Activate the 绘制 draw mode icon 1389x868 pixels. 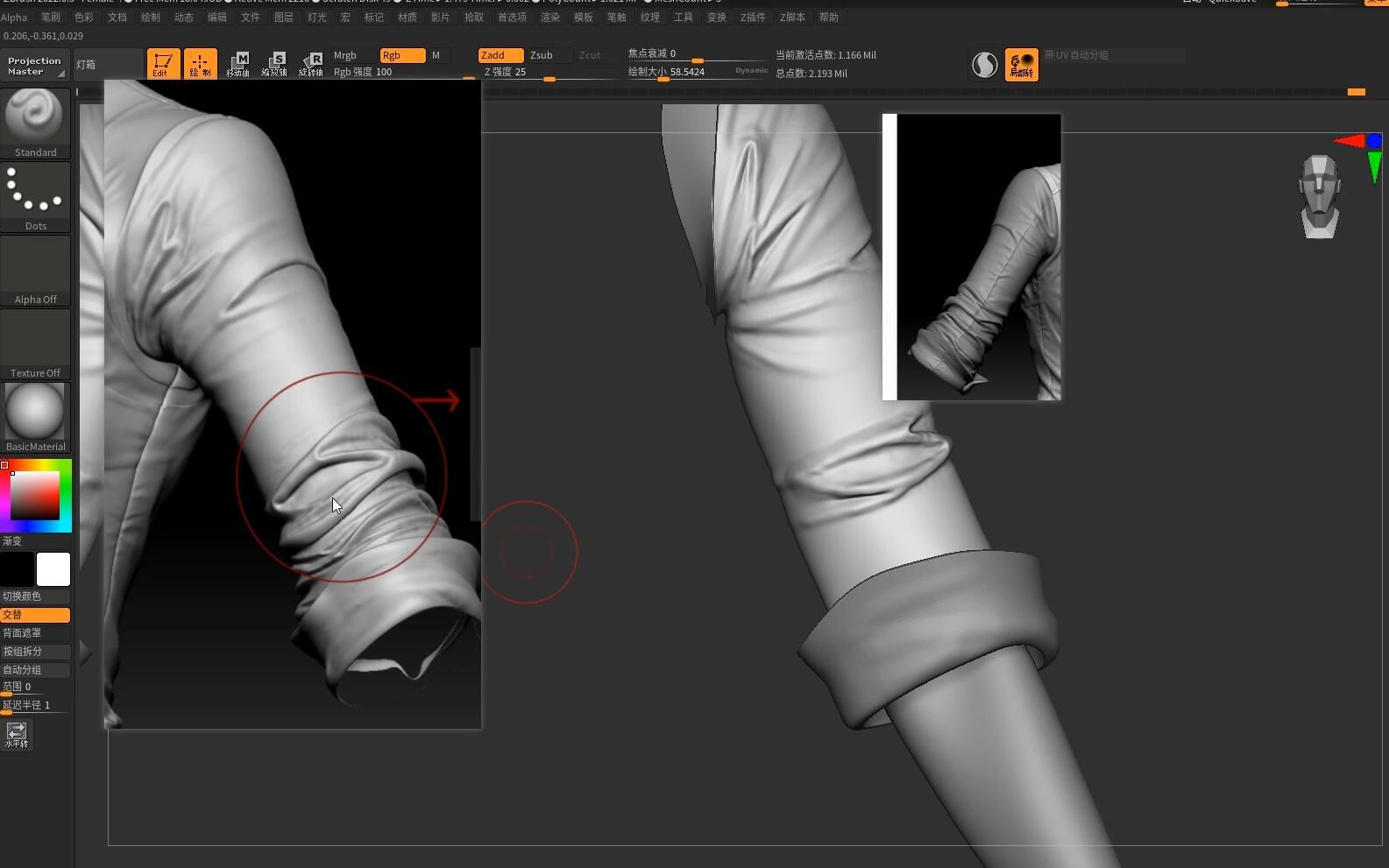(x=201, y=64)
